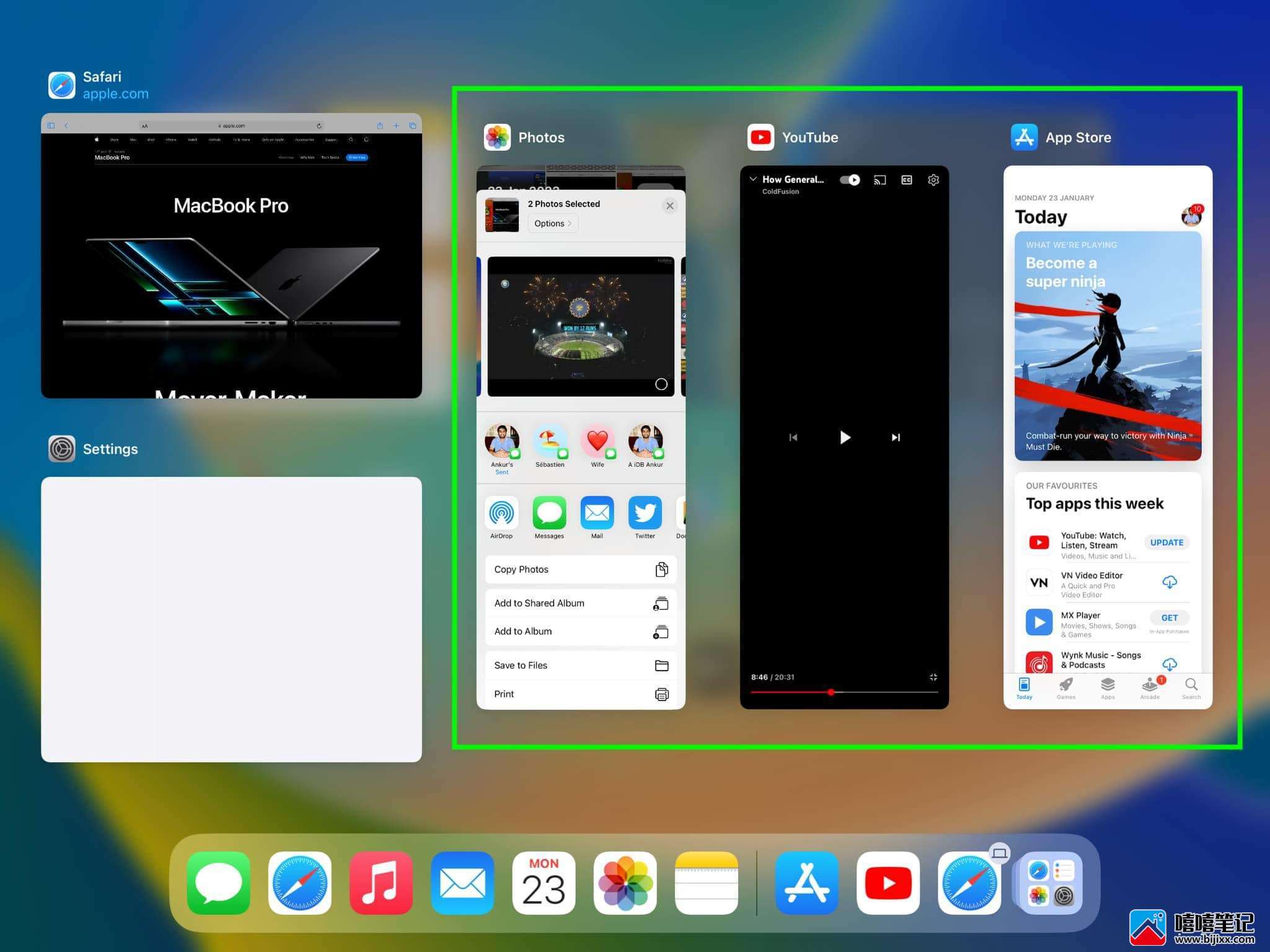Tap UPDATE for YouTube app
This screenshot has width=1270, height=952.
click(1166, 542)
